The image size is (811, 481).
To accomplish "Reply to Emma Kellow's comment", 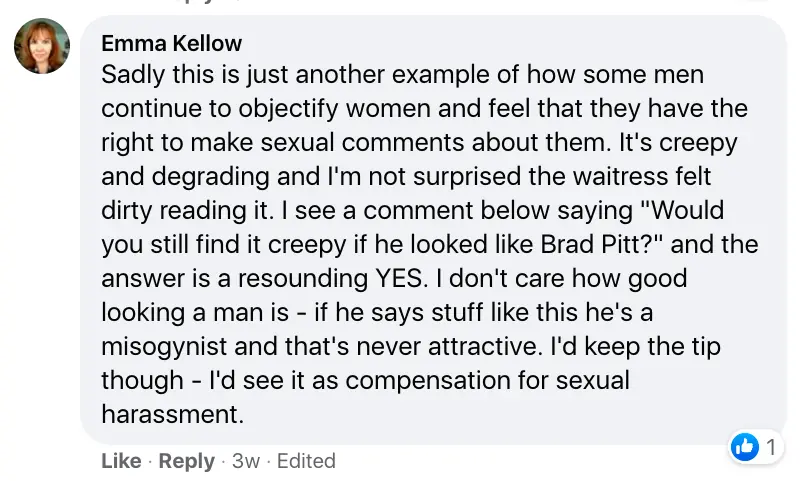I will pyautogui.click(x=187, y=460).
